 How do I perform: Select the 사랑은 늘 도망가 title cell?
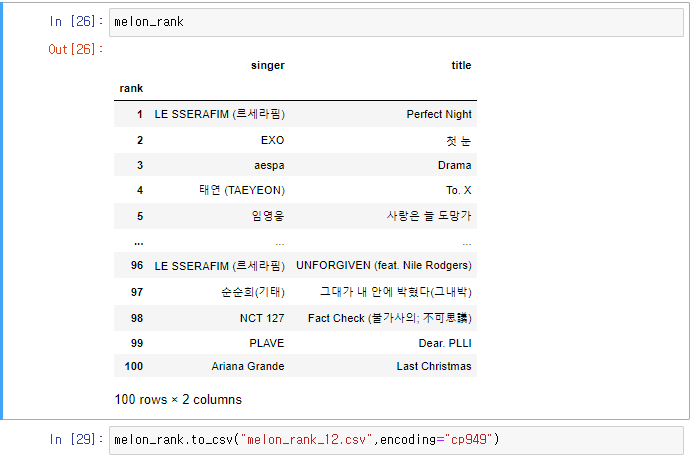click(429, 216)
